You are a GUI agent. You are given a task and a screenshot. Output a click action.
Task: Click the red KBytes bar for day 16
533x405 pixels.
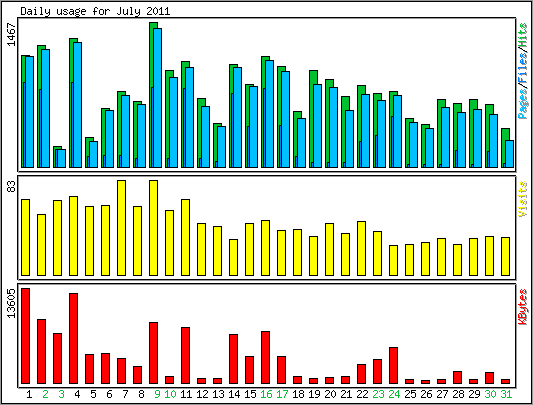click(x=265, y=358)
